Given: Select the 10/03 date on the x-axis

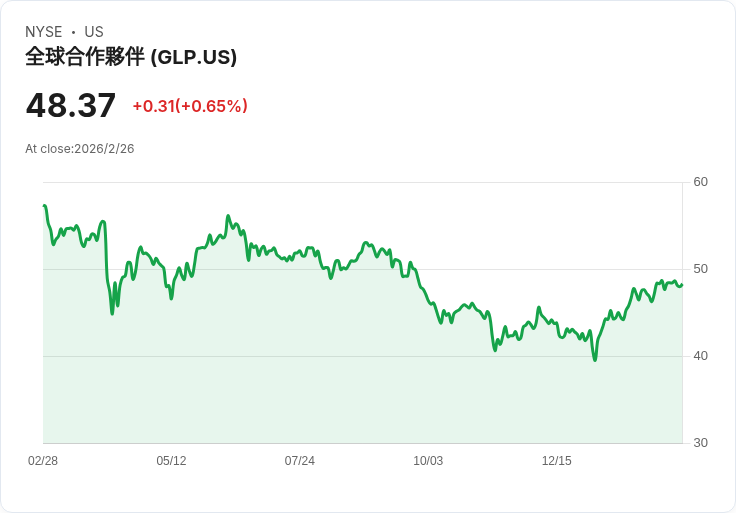Looking at the screenshot, I should 428,461.
